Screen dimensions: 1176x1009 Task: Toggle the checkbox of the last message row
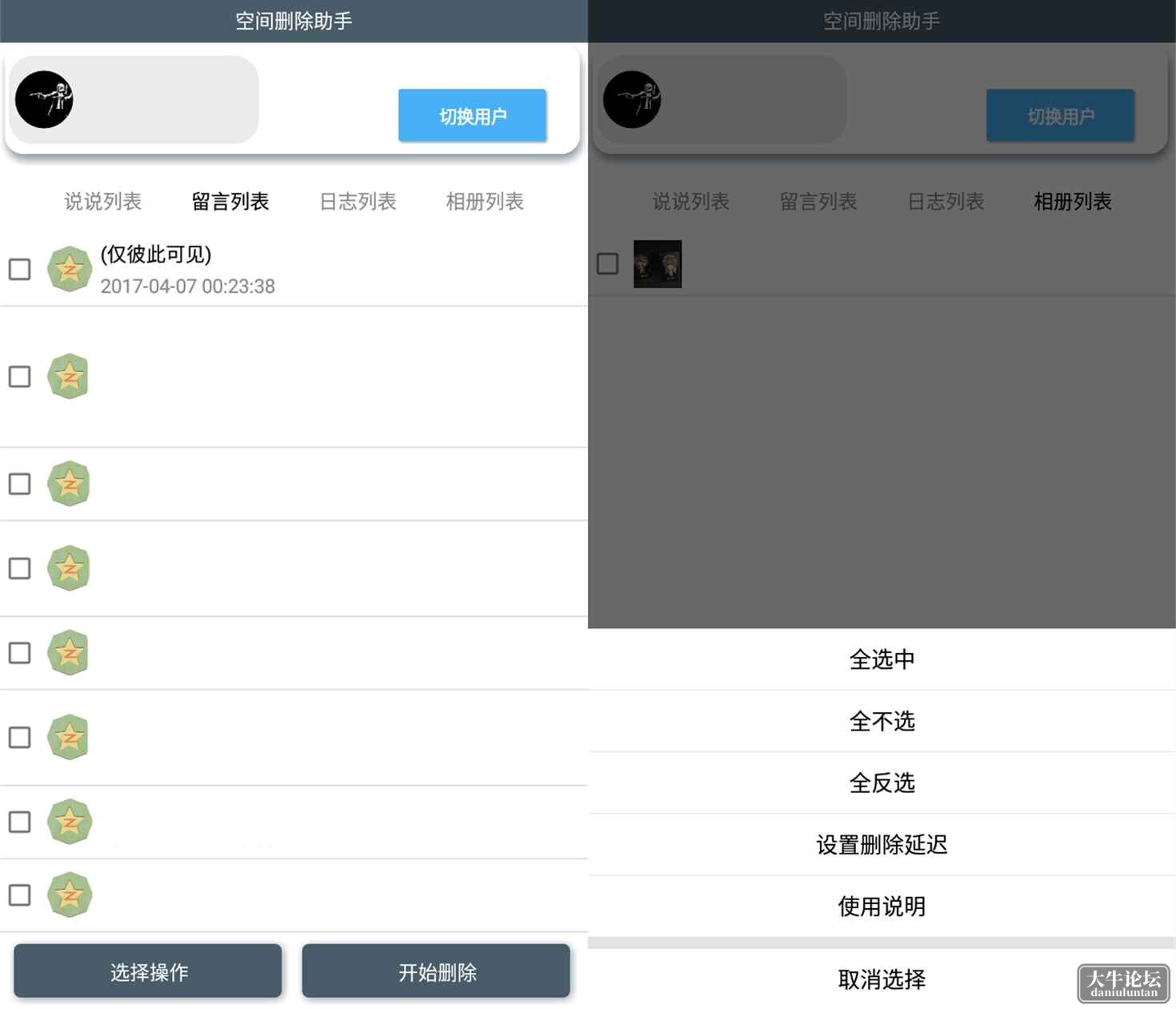click(20, 895)
